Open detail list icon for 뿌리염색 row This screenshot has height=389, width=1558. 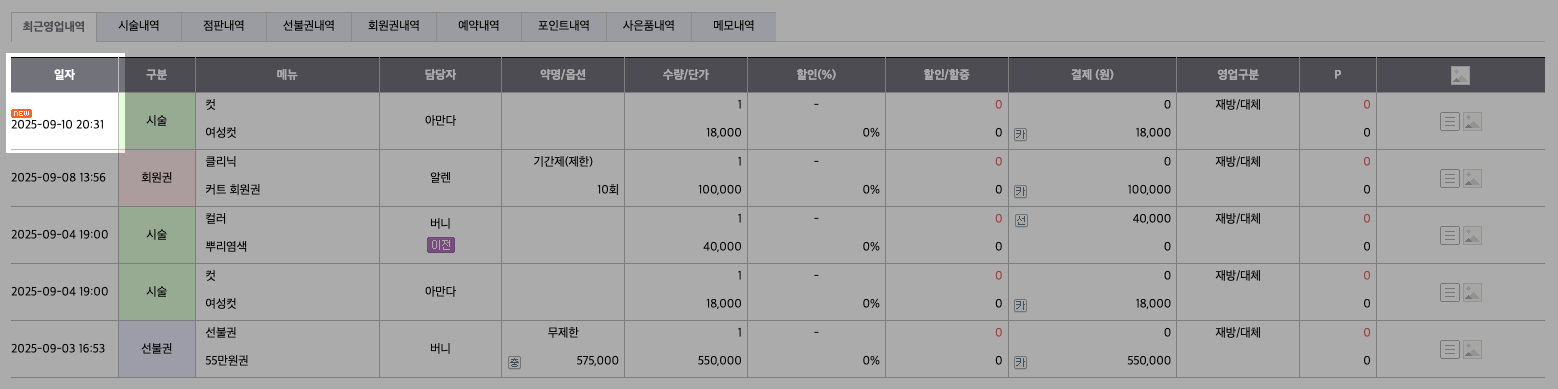(x=1449, y=236)
